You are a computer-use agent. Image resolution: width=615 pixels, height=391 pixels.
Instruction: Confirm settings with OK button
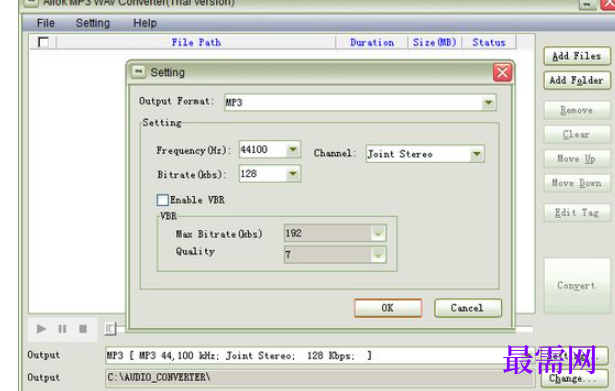pyautogui.click(x=388, y=308)
